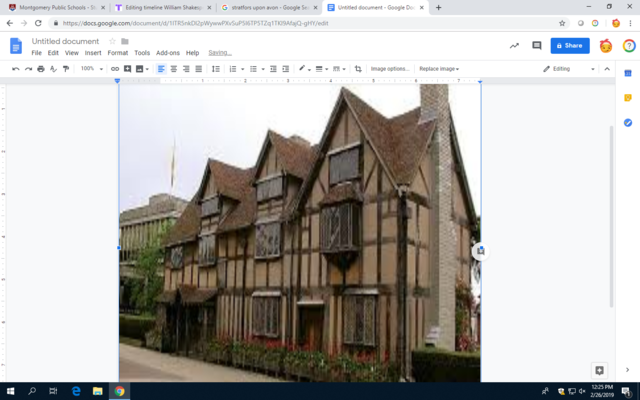Toggle center alignment
The width and height of the screenshot is (640, 400).
(x=174, y=69)
